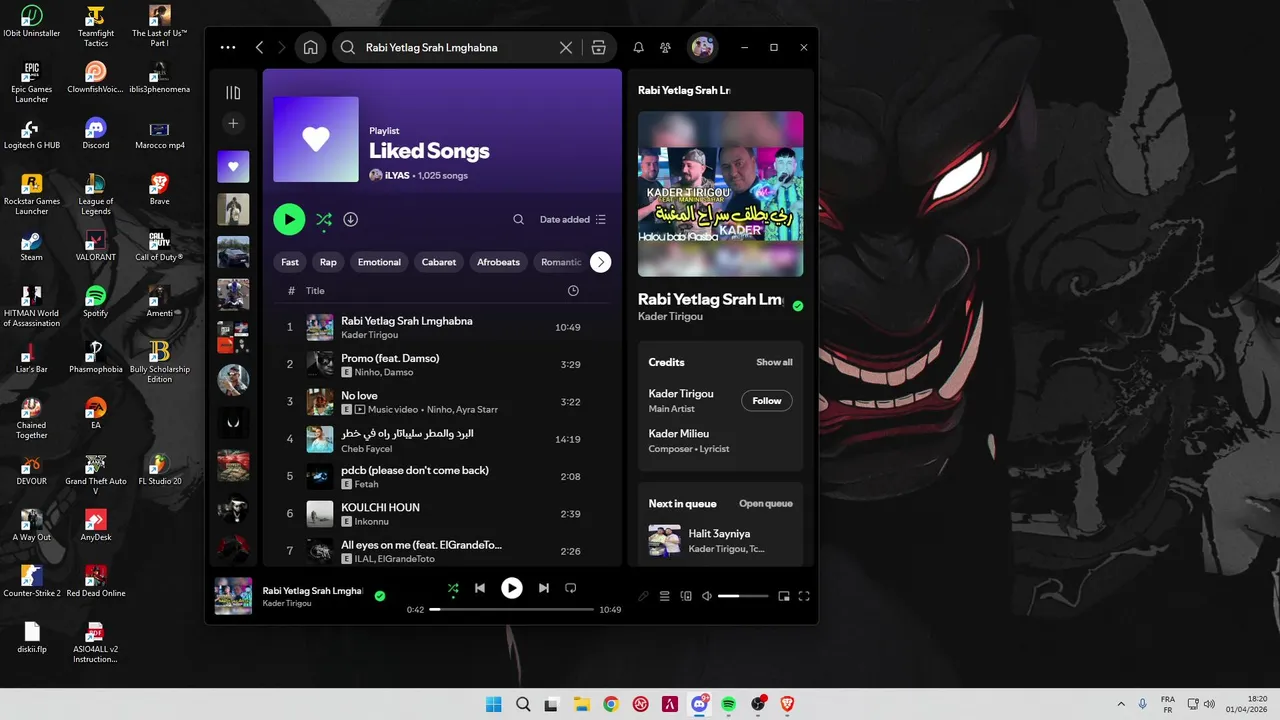The image size is (1280, 720).
Task: Select the track Promo (feat. Damso)
Action: pos(442,364)
